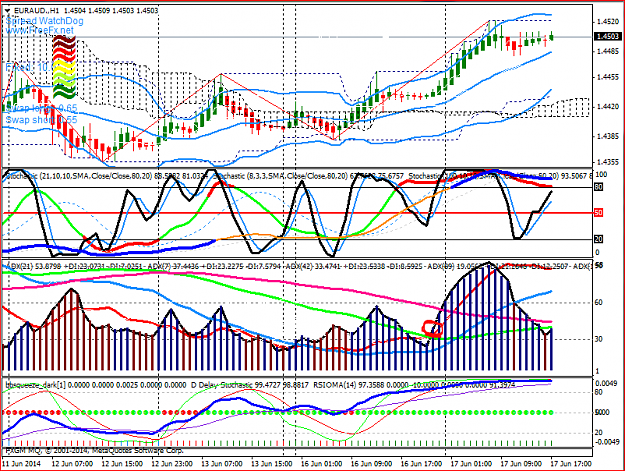The width and height of the screenshot is (625, 471).
Task: Click the stochastic 80 level label
Action: (599, 187)
